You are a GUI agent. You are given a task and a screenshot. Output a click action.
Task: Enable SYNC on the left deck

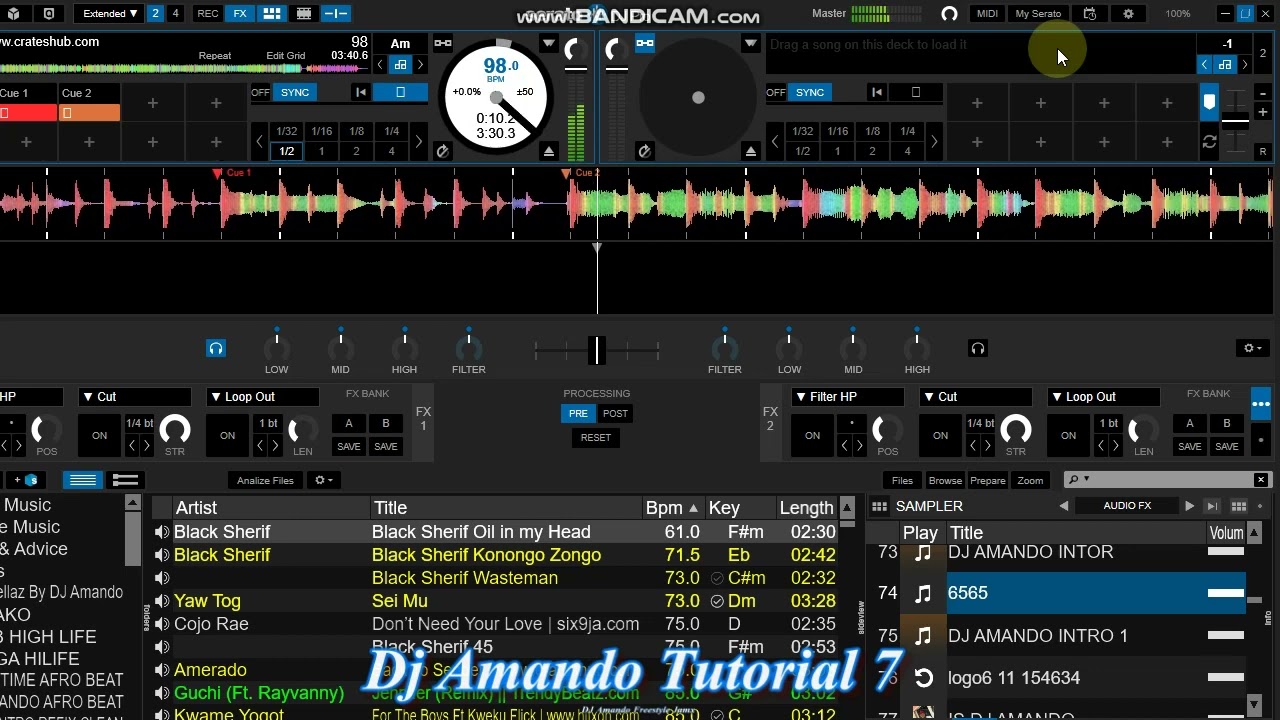pyautogui.click(x=295, y=92)
